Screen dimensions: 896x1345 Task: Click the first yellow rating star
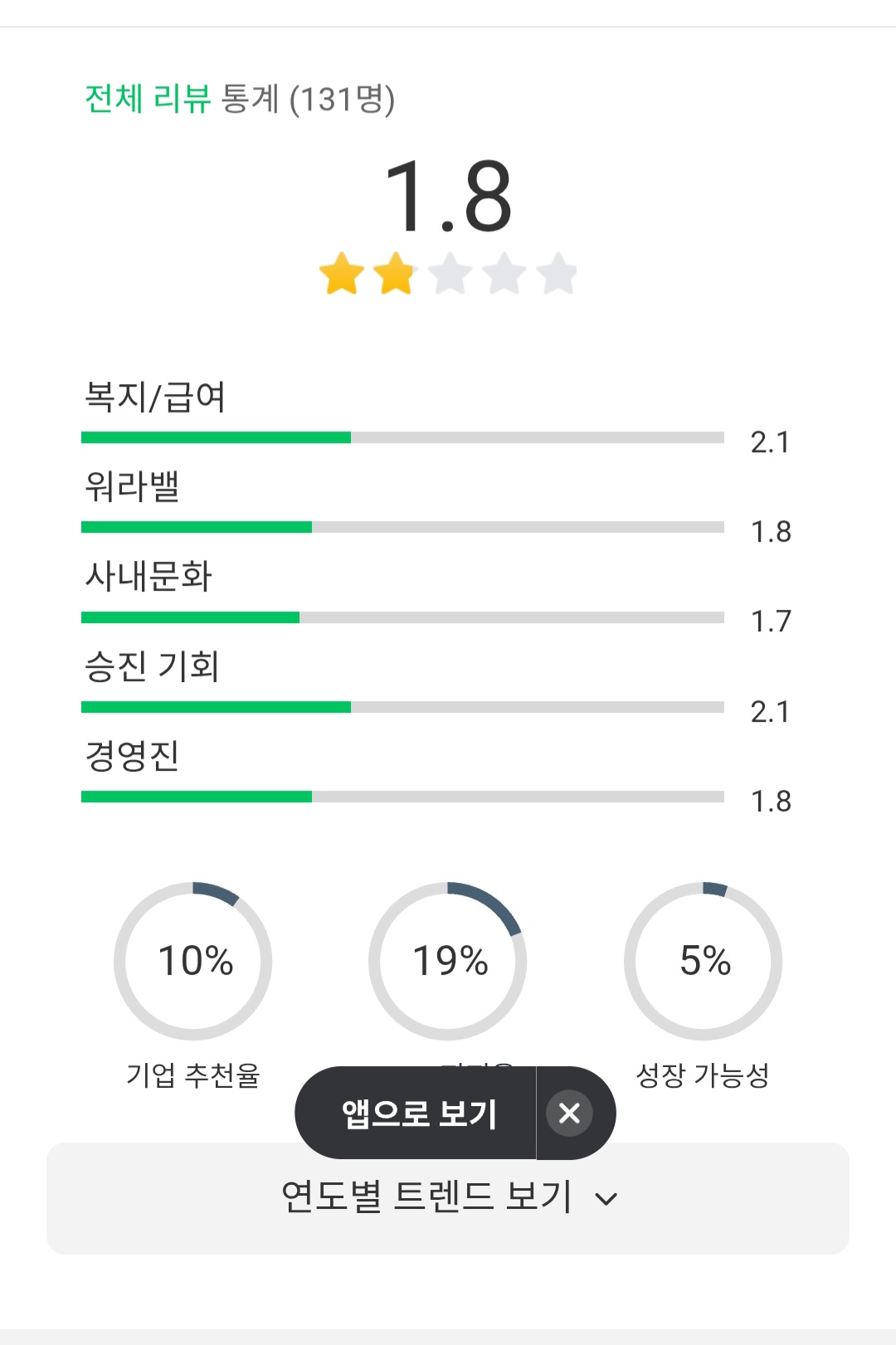(x=342, y=274)
